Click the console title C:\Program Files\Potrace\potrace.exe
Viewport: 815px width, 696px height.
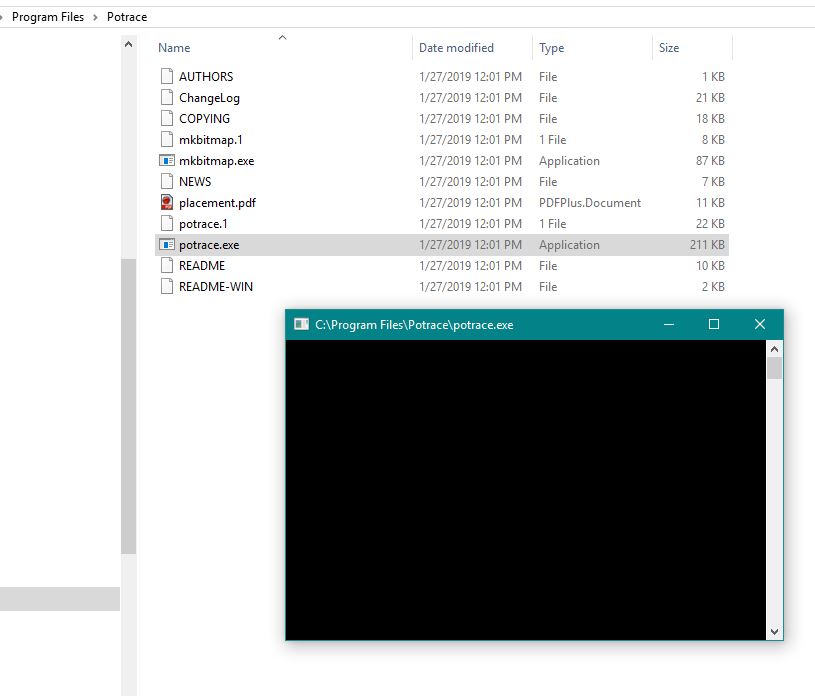414,325
